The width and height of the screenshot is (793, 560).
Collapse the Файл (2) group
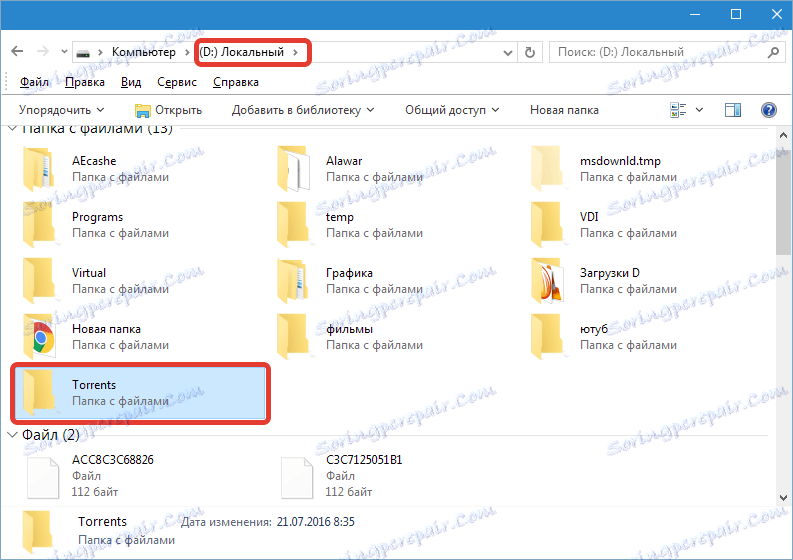[x=12, y=435]
